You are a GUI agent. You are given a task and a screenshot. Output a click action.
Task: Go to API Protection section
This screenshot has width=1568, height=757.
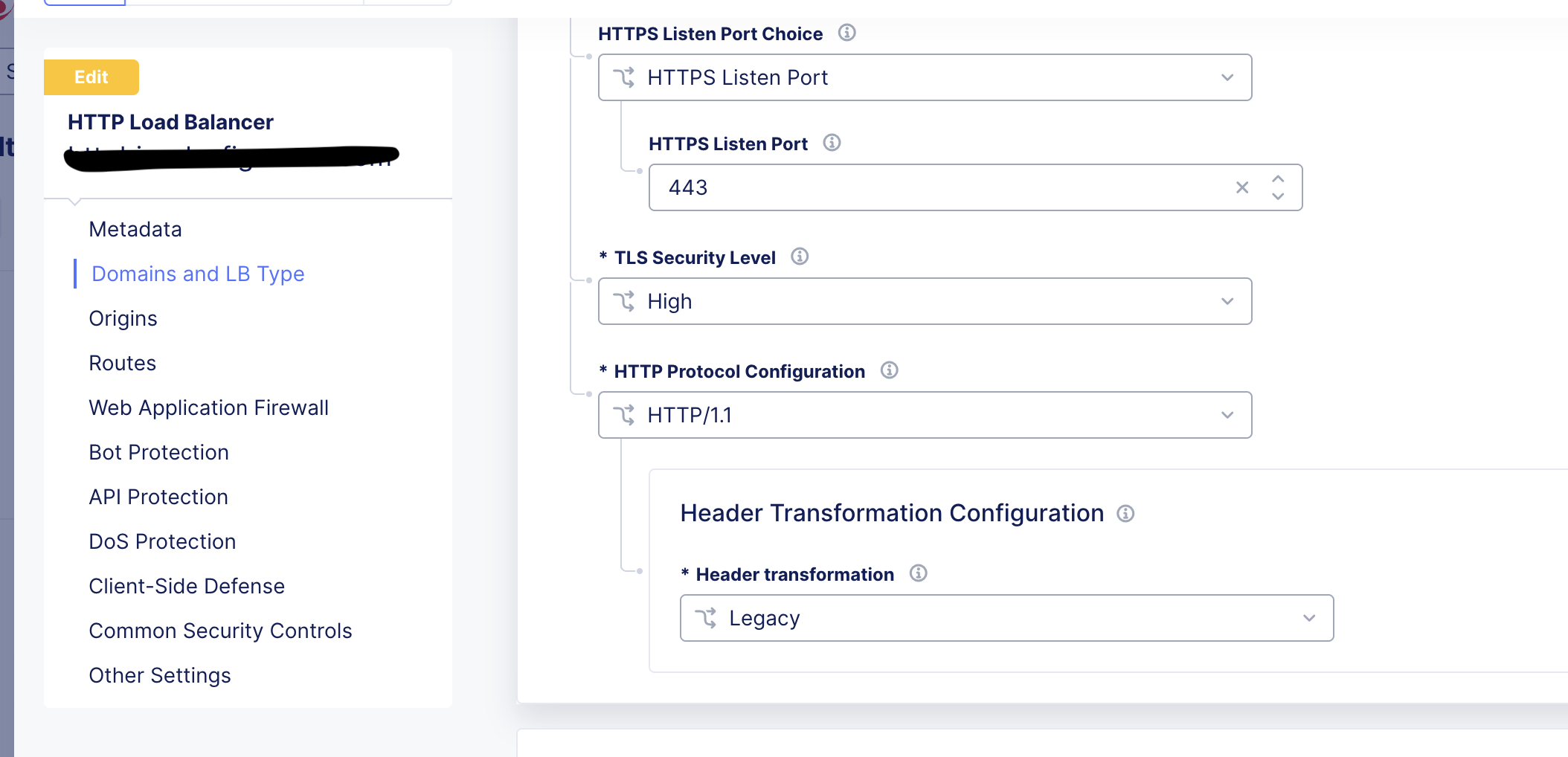[158, 497]
